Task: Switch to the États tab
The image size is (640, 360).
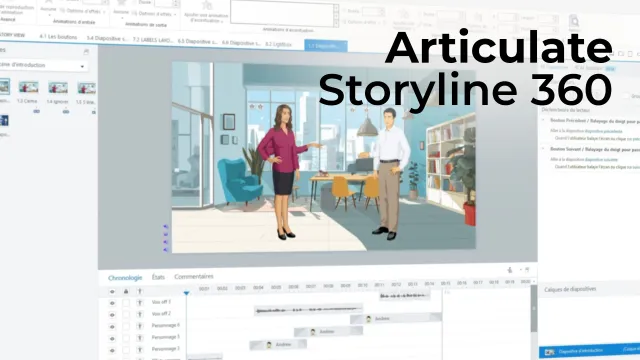Action: (158, 277)
